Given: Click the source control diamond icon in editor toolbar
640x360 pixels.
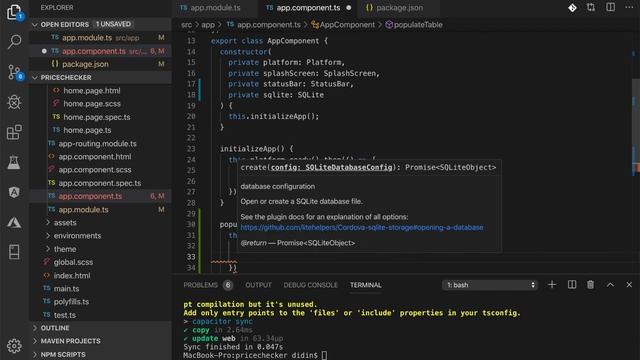Looking at the screenshot, I should point(572,8).
